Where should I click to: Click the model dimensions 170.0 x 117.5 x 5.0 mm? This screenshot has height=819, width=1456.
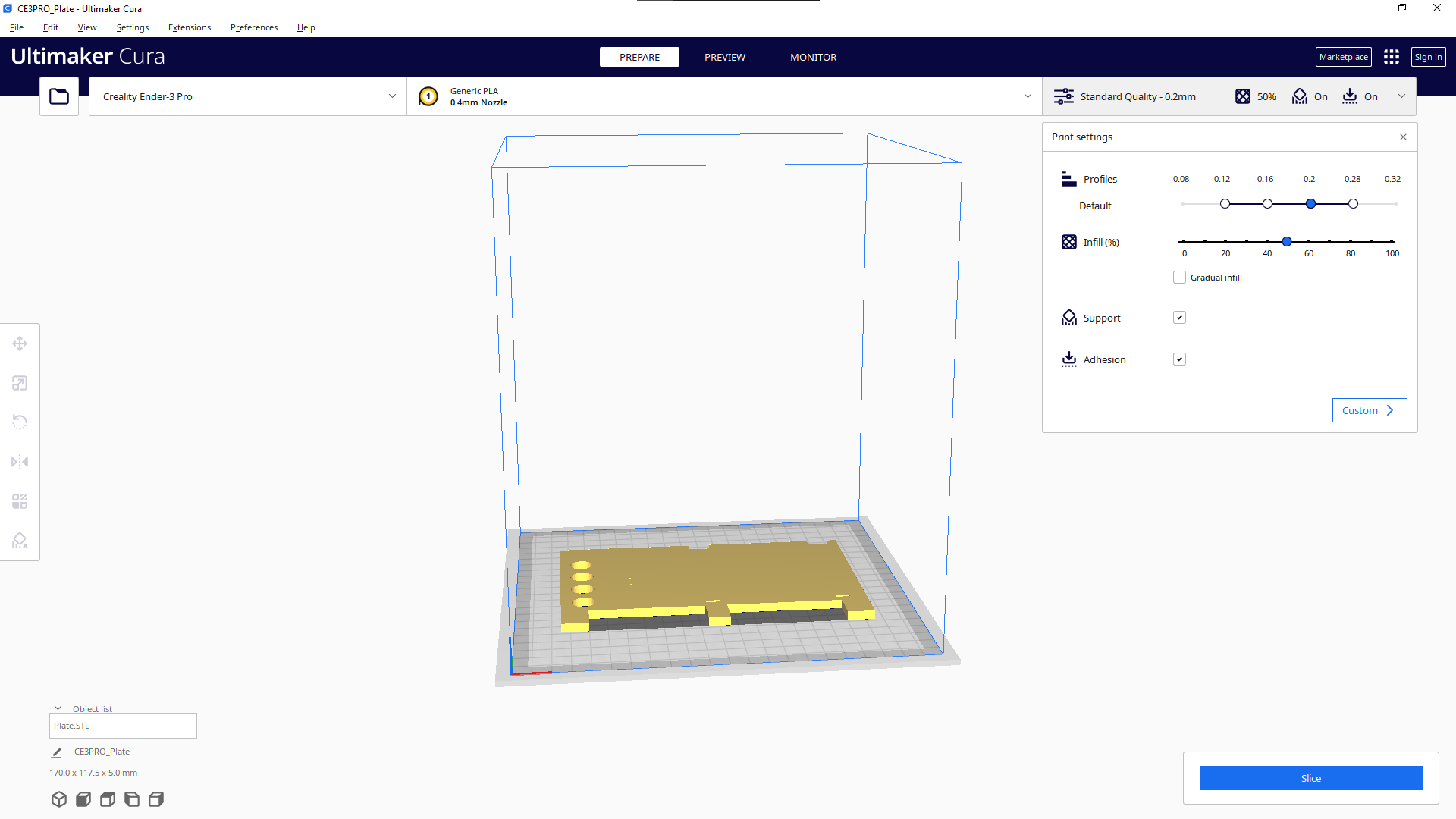click(x=93, y=773)
